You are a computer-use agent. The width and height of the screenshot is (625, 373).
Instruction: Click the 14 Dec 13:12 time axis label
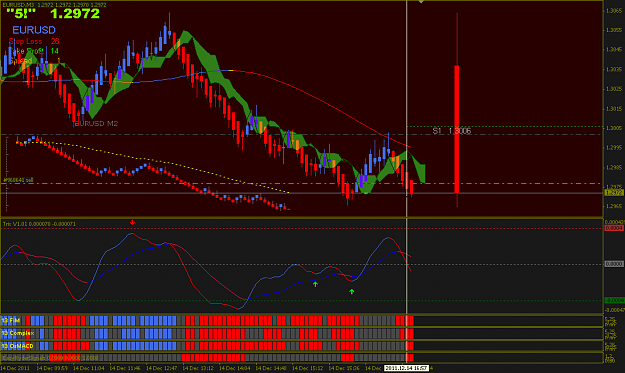(198, 368)
